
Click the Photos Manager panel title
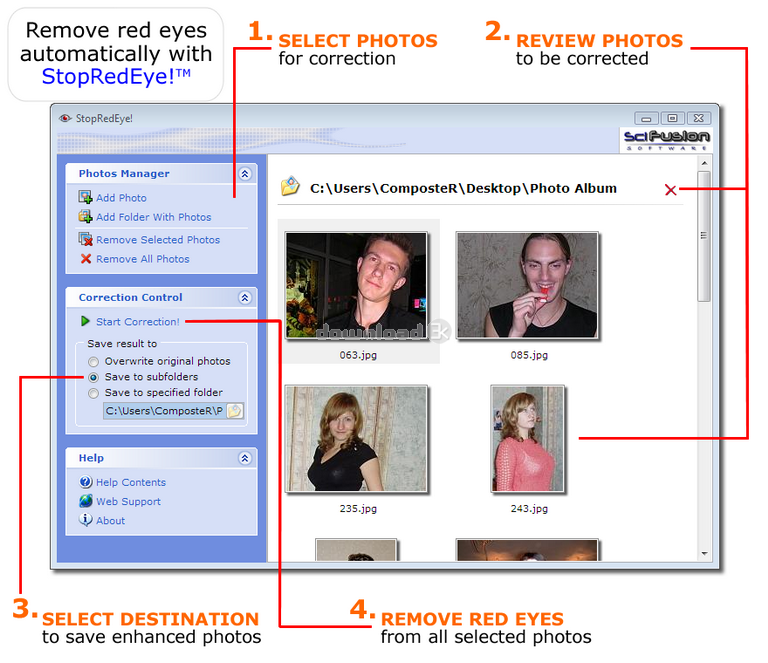124,173
